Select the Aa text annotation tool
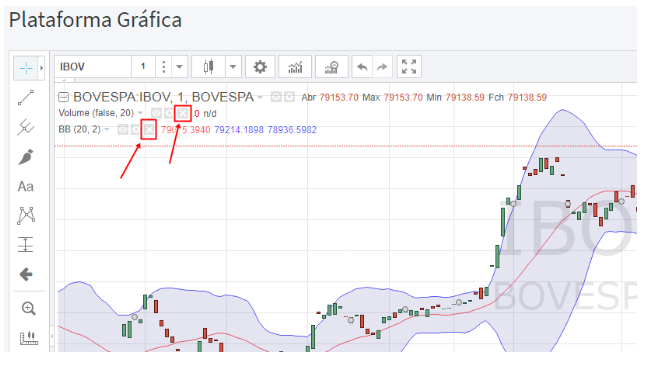This screenshot has width=645, height=366. [x=26, y=187]
